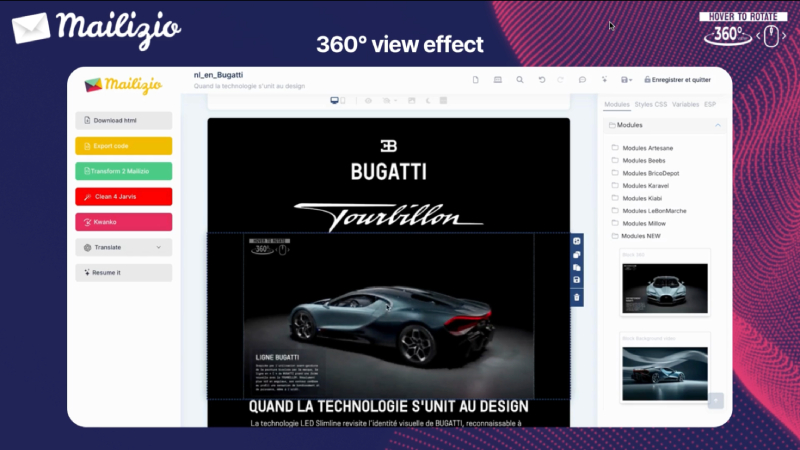This screenshot has height=450, width=800.
Task: Click the QUAND LA TECHNOLOGIE S'UNIT AU DESIGN heading
Action: 389,407
